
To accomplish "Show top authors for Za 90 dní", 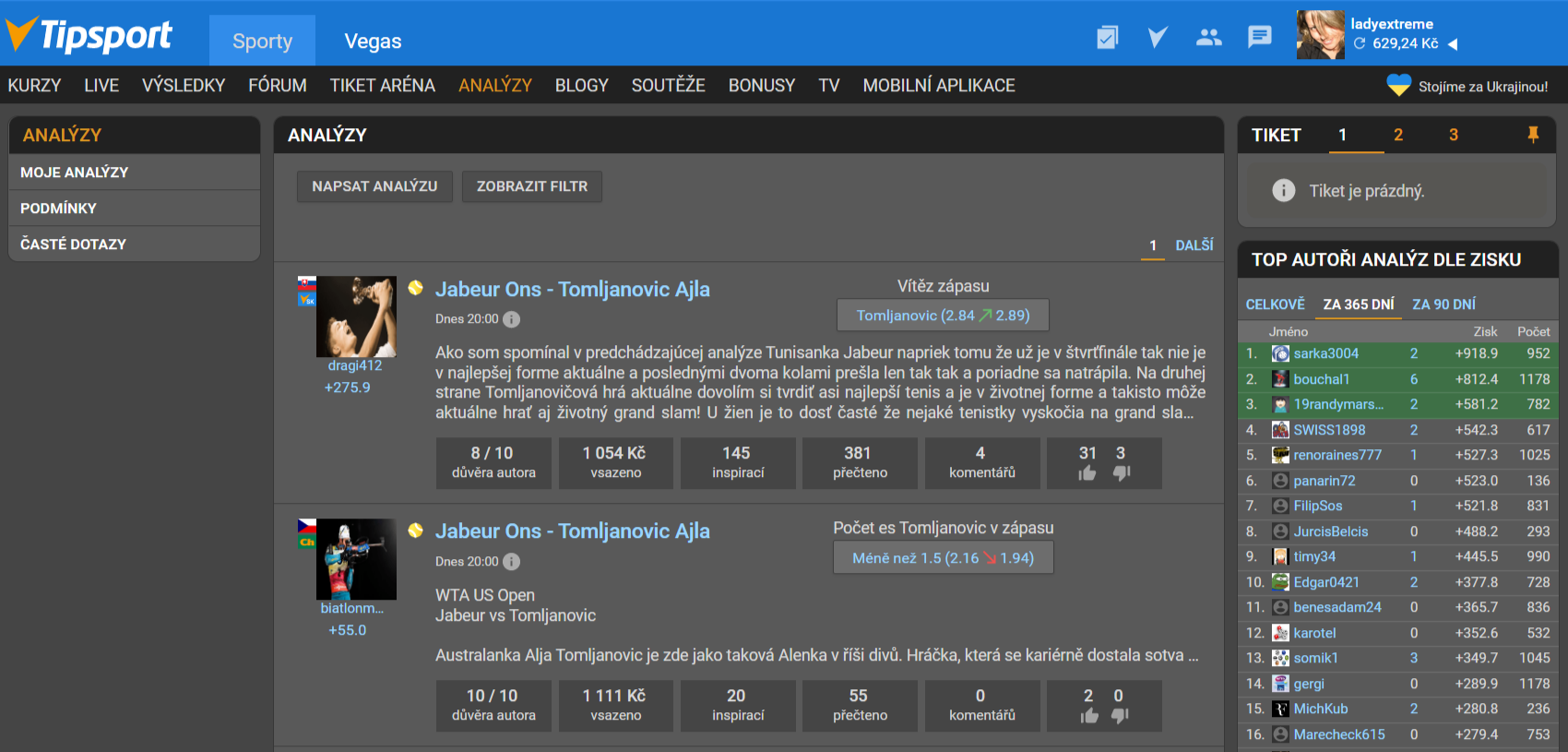I will click(x=1443, y=304).
